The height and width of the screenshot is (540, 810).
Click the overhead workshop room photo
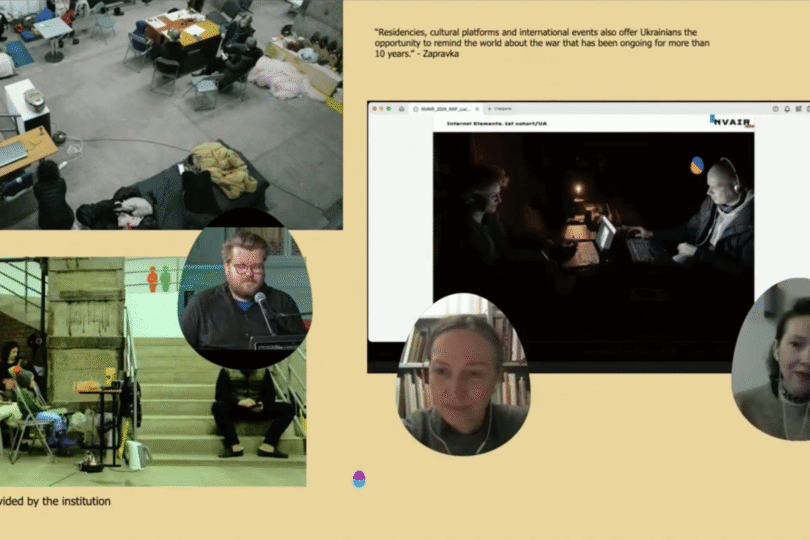170,100
